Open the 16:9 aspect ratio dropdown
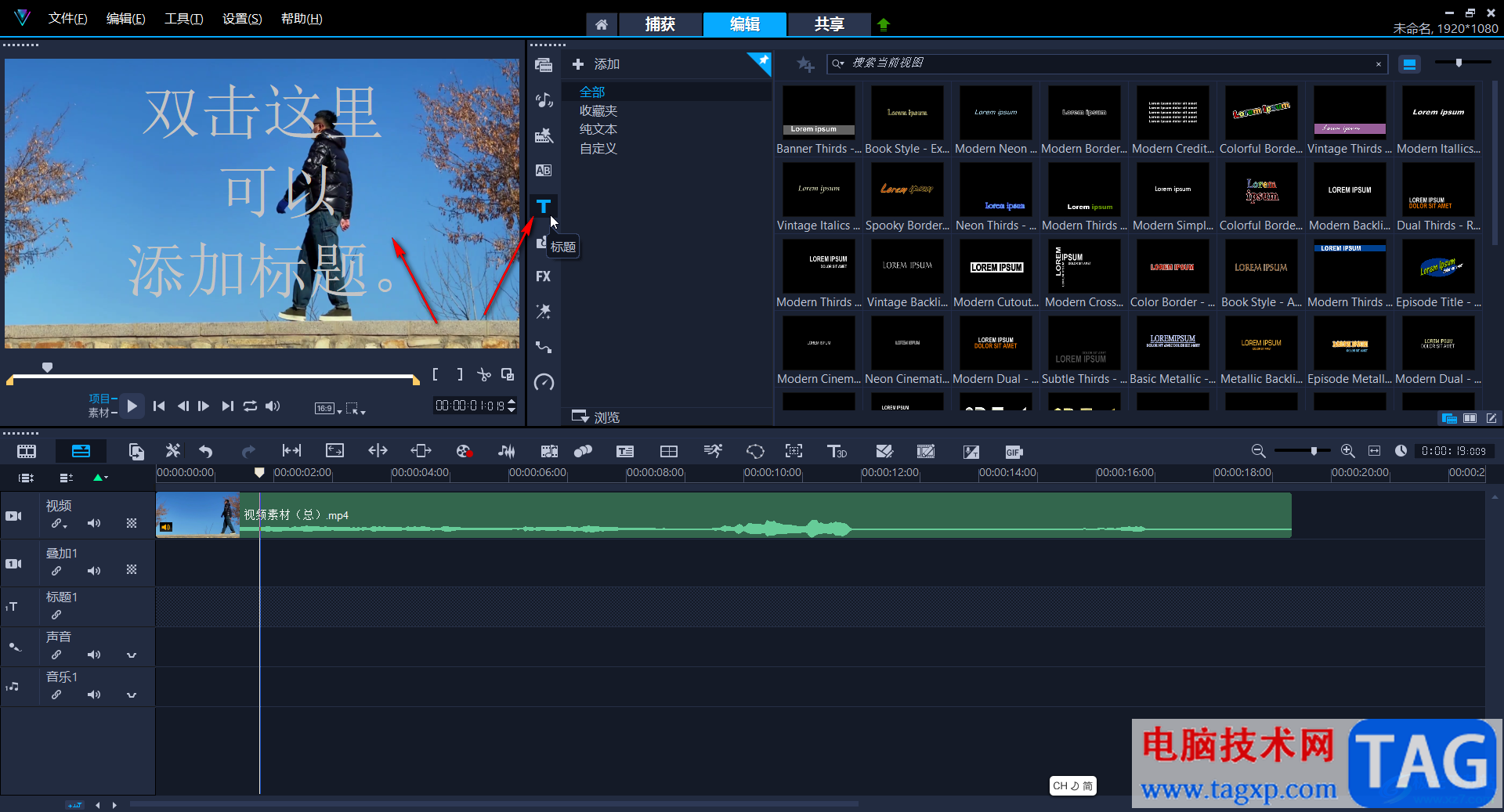The image size is (1504, 812). tap(328, 408)
